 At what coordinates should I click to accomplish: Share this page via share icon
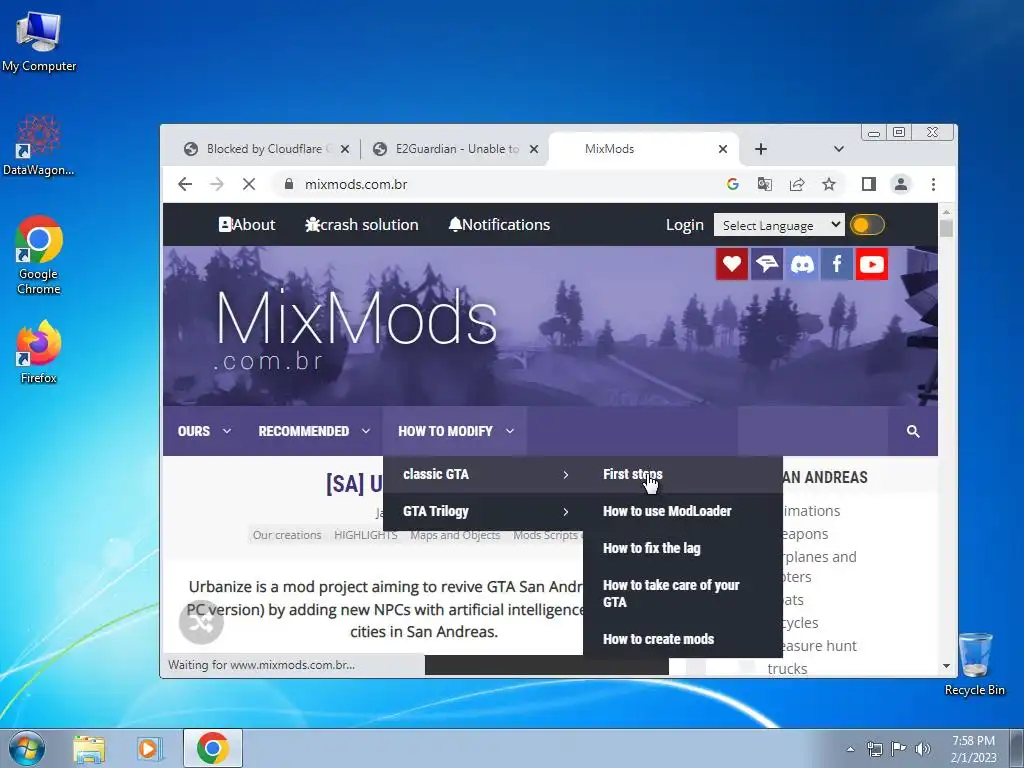click(797, 184)
